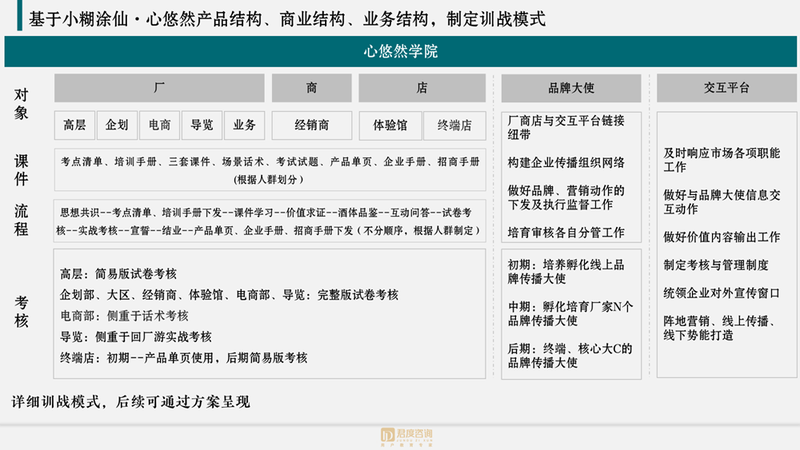
Task: Click the text 阵地营销、线上传播、线下势能打造
Action: click(720, 328)
